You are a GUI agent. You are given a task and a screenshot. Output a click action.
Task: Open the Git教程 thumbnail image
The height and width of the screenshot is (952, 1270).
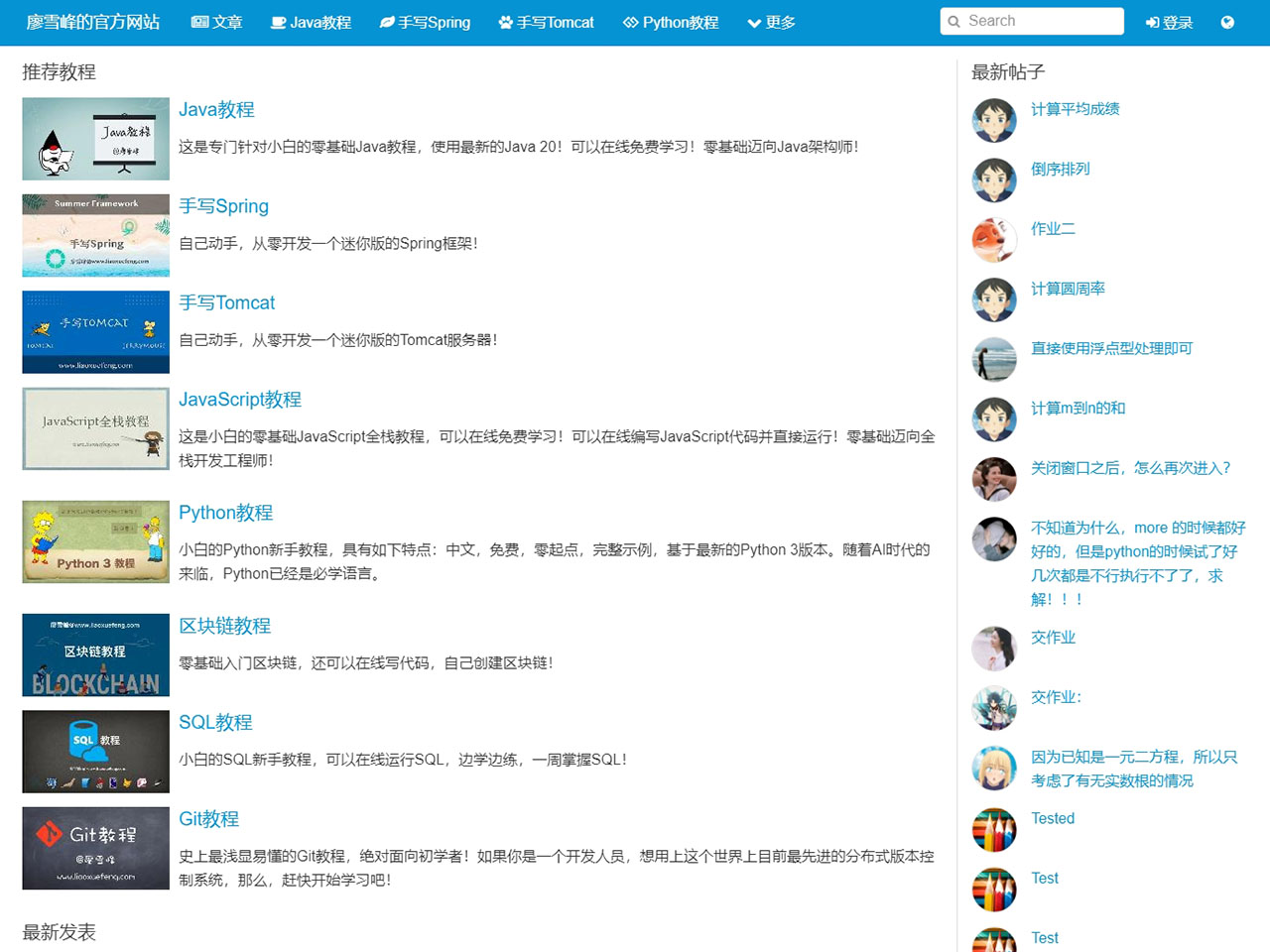pyautogui.click(x=95, y=848)
